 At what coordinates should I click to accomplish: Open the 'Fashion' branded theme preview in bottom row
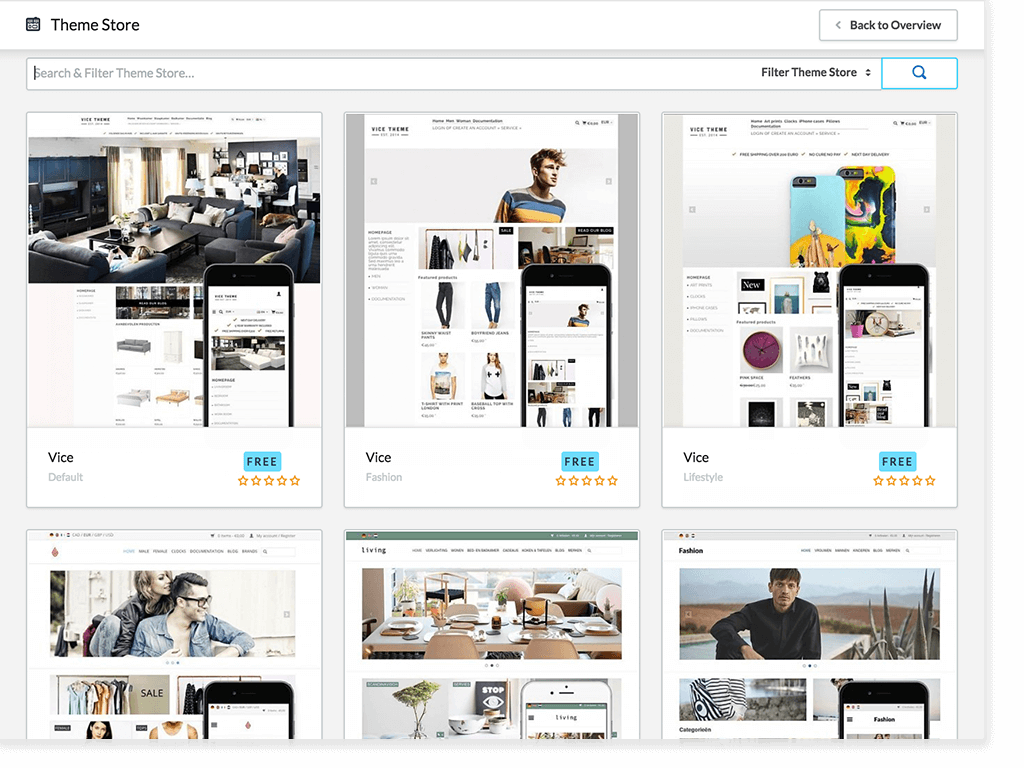coord(809,634)
